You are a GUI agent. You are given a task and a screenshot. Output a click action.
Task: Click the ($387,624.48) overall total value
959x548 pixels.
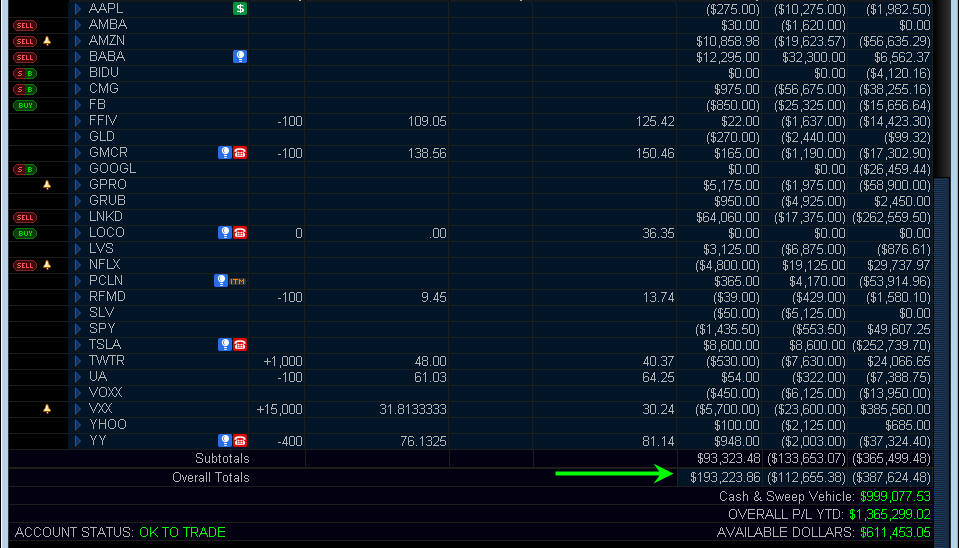point(892,478)
